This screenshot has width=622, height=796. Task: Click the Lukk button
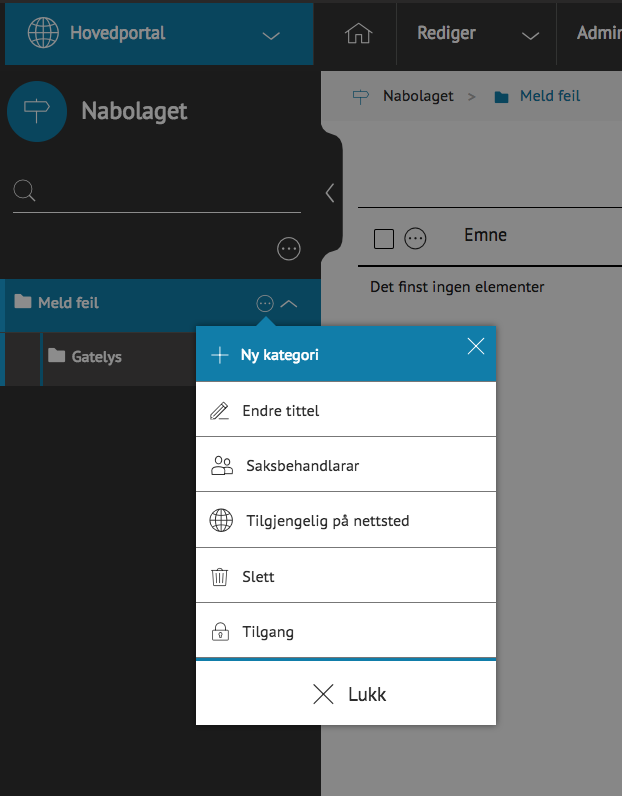[346, 693]
